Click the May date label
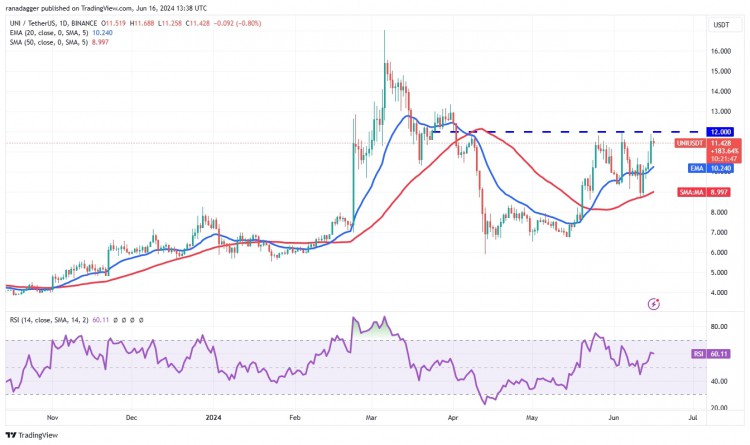750x445 pixels. pyautogui.click(x=532, y=417)
